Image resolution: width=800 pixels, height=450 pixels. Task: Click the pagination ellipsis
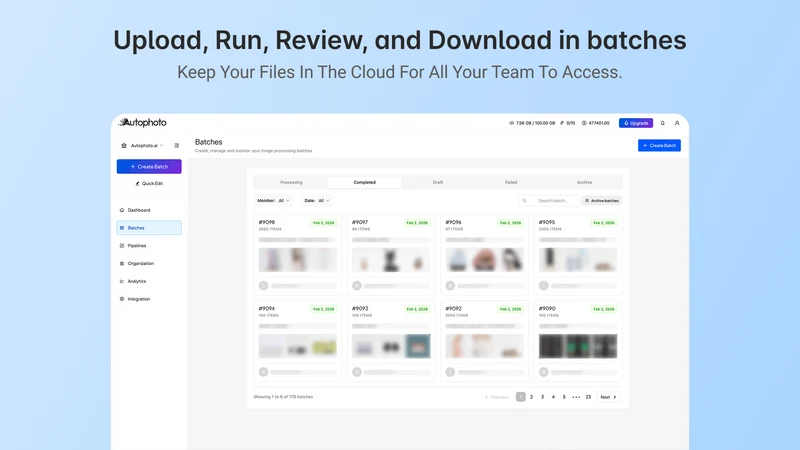(x=576, y=397)
